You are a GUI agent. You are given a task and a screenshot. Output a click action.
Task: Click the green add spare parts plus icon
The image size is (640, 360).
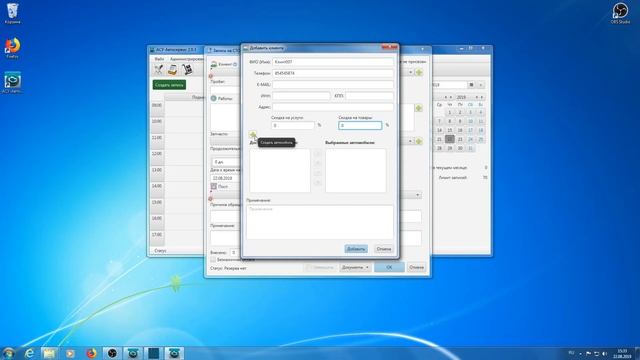pos(419,141)
